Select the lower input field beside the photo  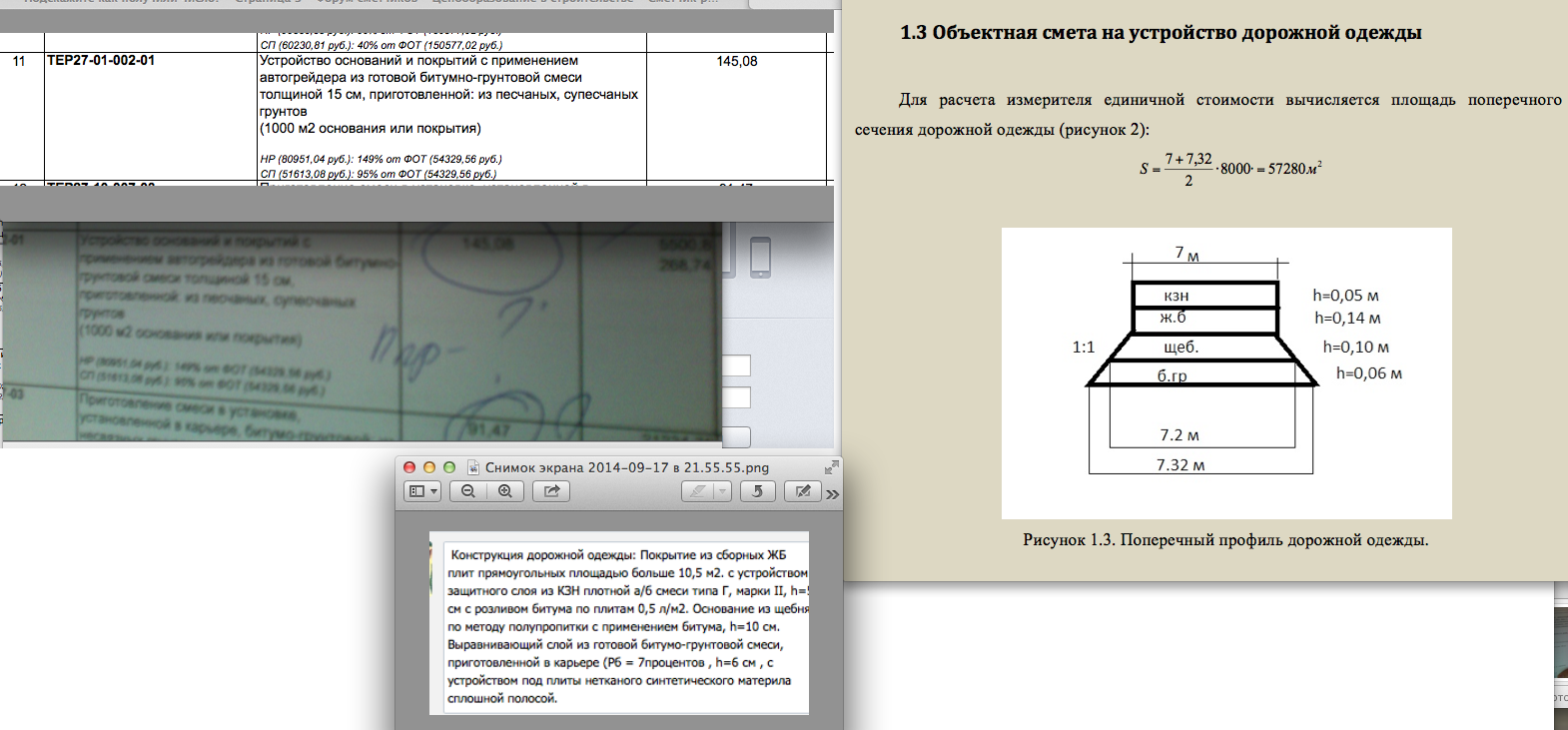pyautogui.click(x=736, y=398)
